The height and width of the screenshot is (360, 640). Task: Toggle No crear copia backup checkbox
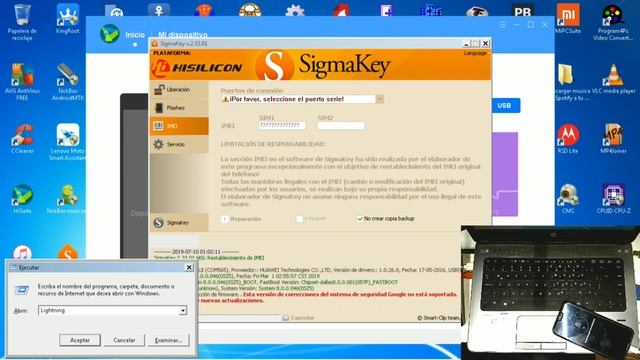coord(360,219)
